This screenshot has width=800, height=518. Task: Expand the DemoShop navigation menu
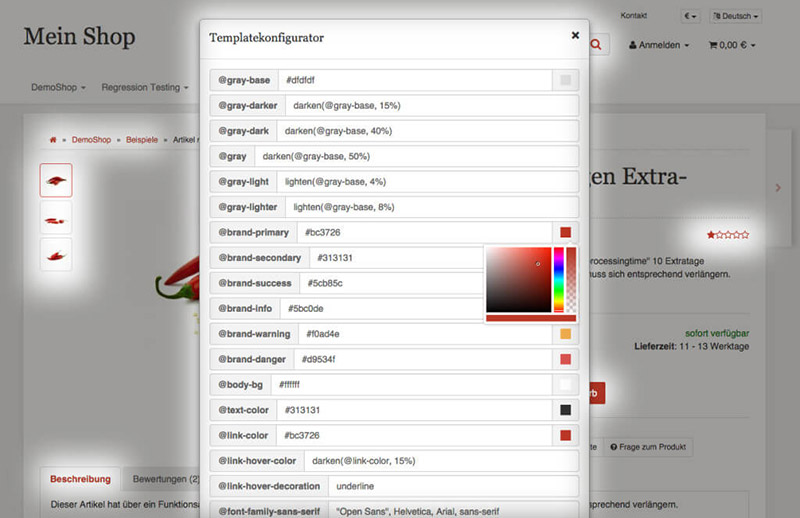pos(56,88)
